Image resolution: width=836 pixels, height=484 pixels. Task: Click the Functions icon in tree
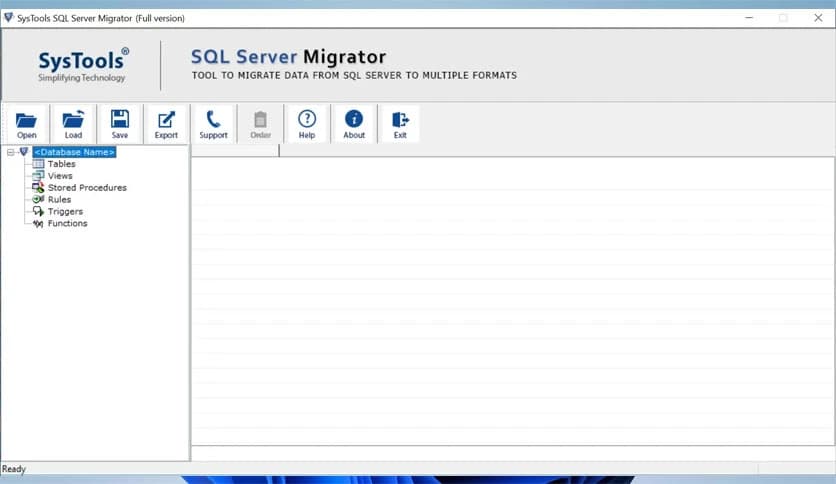click(x=38, y=224)
